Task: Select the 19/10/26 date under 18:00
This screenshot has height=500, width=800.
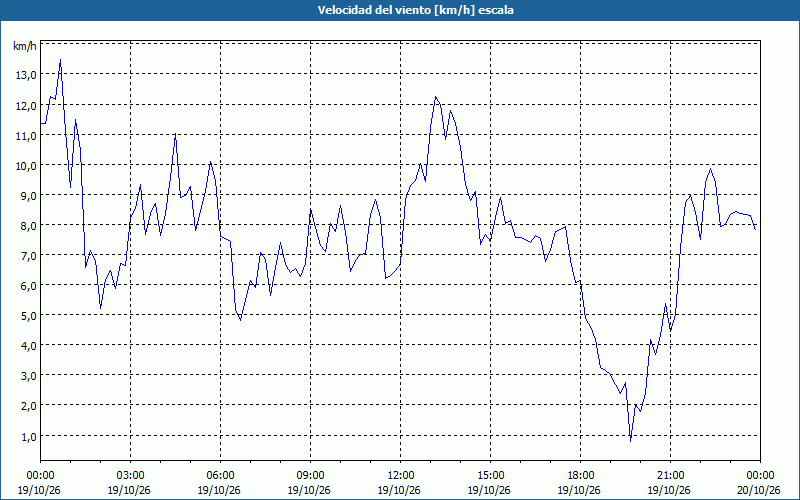Action: pos(579,490)
